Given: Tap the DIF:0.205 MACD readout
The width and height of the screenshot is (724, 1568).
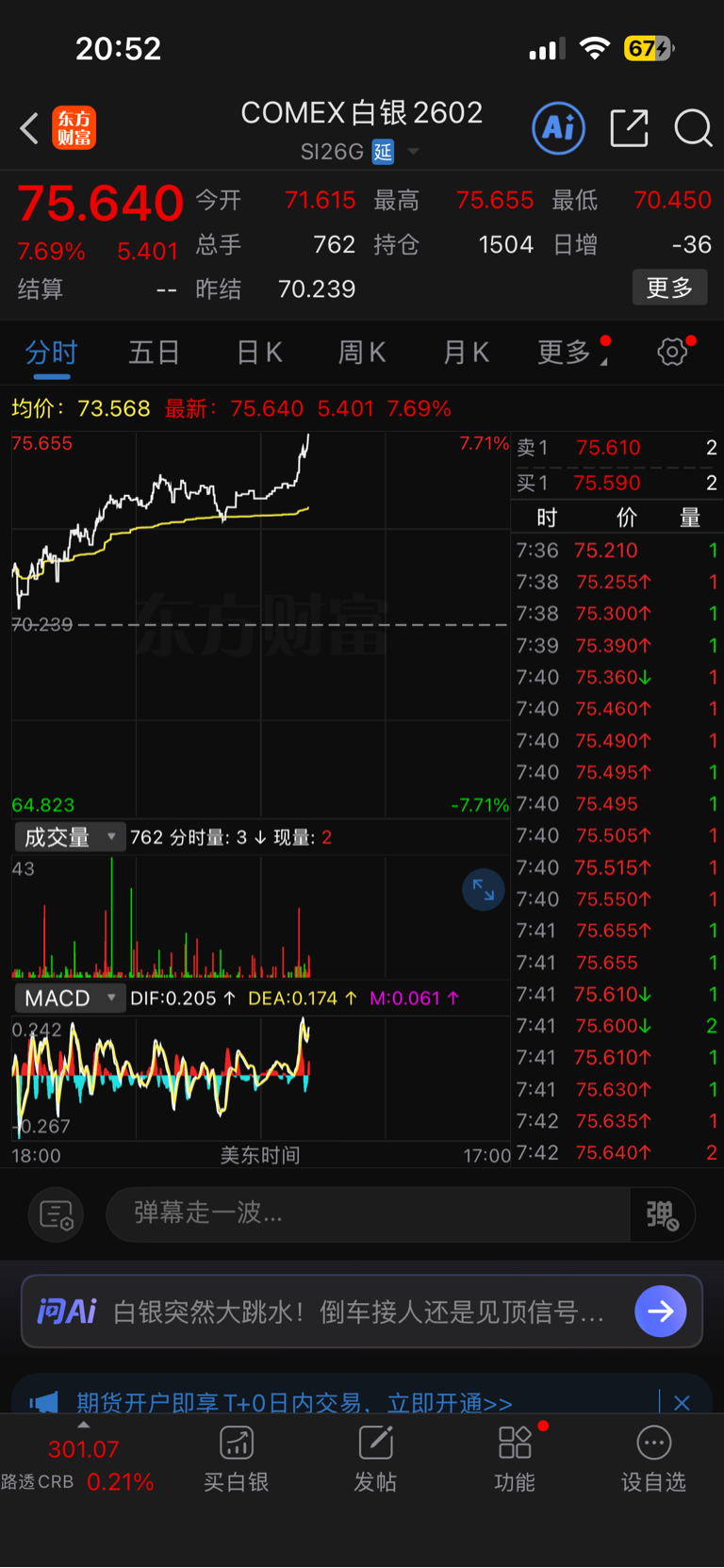Looking at the screenshot, I should point(183,999).
